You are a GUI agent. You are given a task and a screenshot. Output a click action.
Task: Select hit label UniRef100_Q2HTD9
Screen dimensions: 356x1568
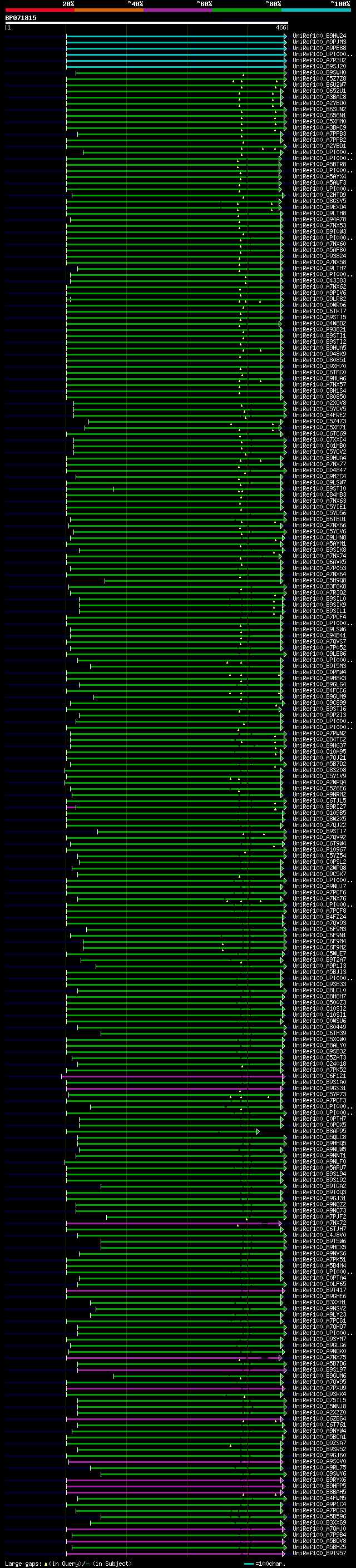[x=319, y=195]
